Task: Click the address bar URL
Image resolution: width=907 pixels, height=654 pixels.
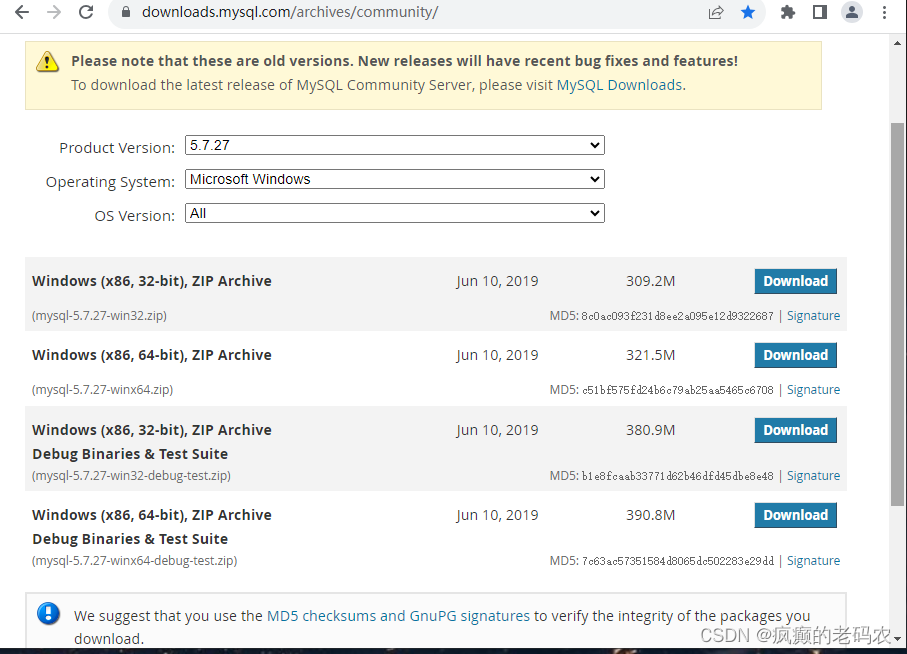Action: pos(290,12)
